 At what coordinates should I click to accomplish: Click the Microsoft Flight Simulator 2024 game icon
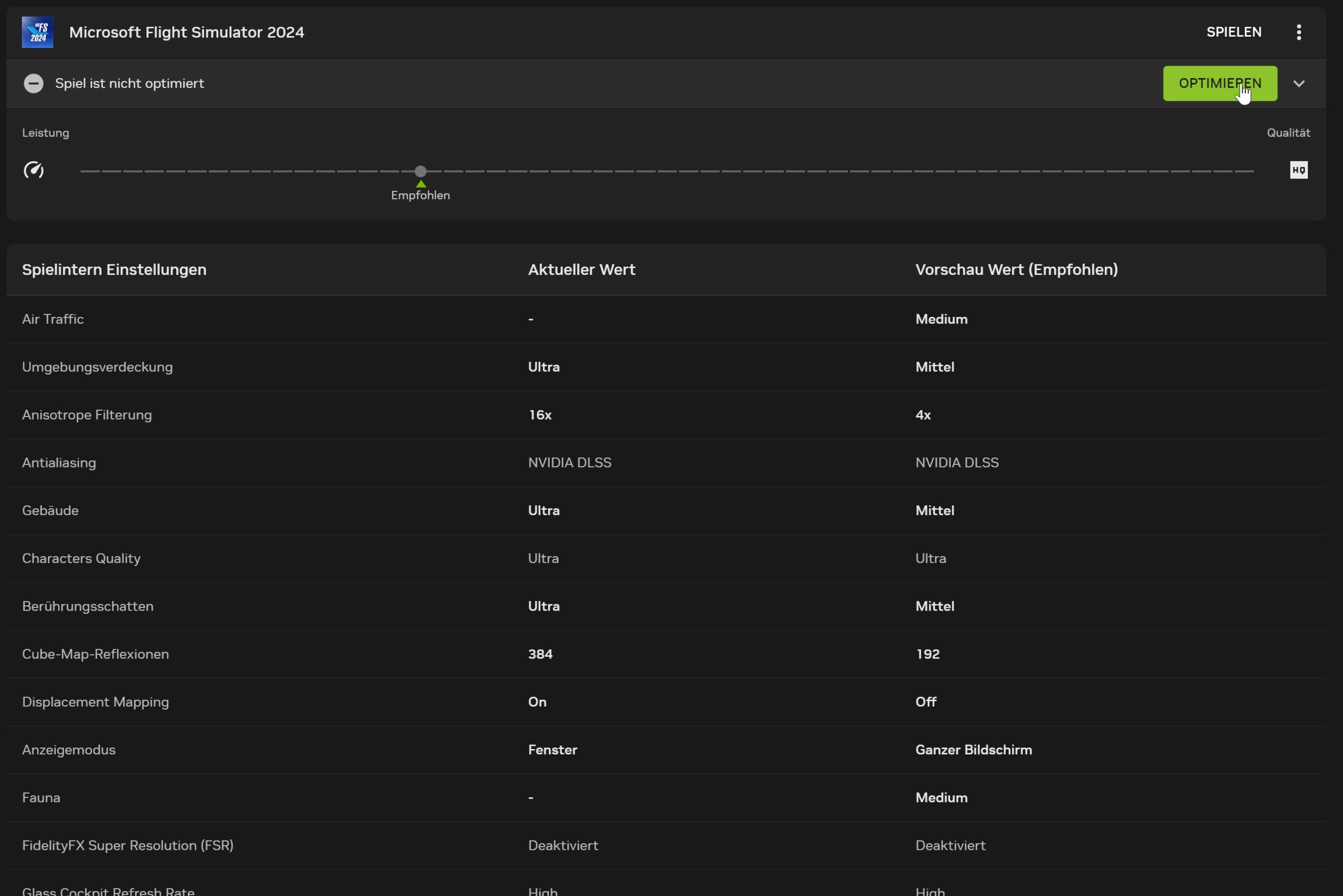click(37, 32)
